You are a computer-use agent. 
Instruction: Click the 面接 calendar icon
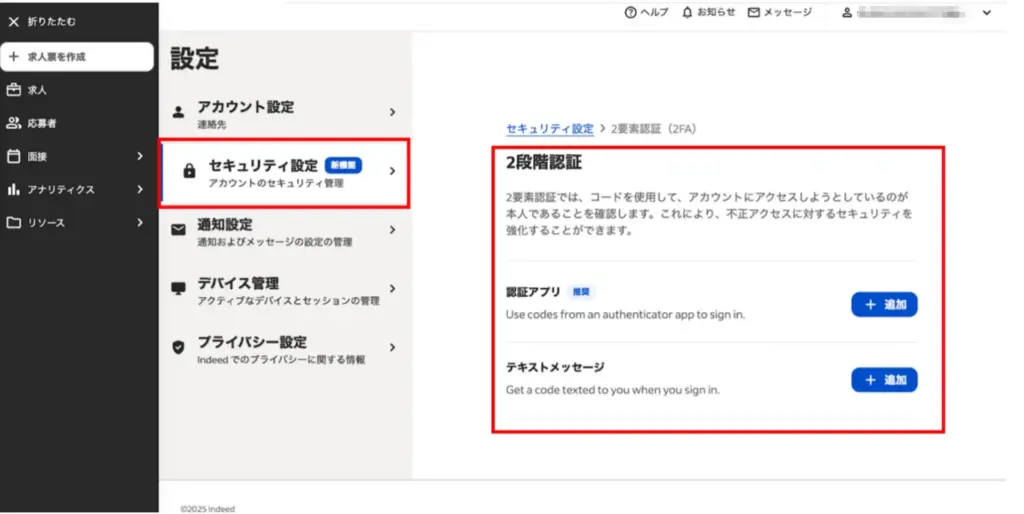coord(14,156)
